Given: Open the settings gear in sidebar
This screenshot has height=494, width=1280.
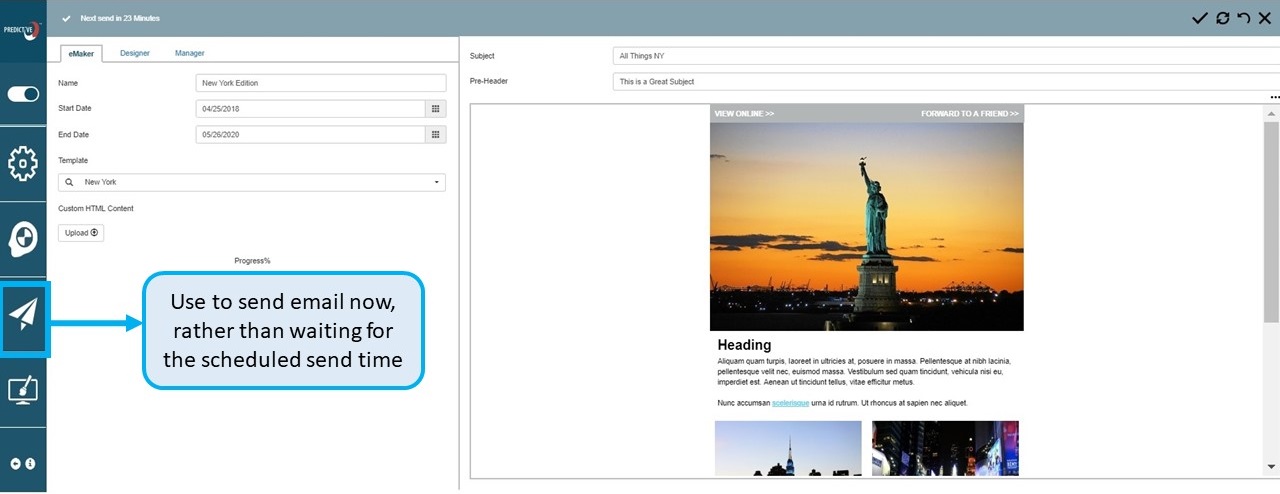Looking at the screenshot, I should 23,163.
